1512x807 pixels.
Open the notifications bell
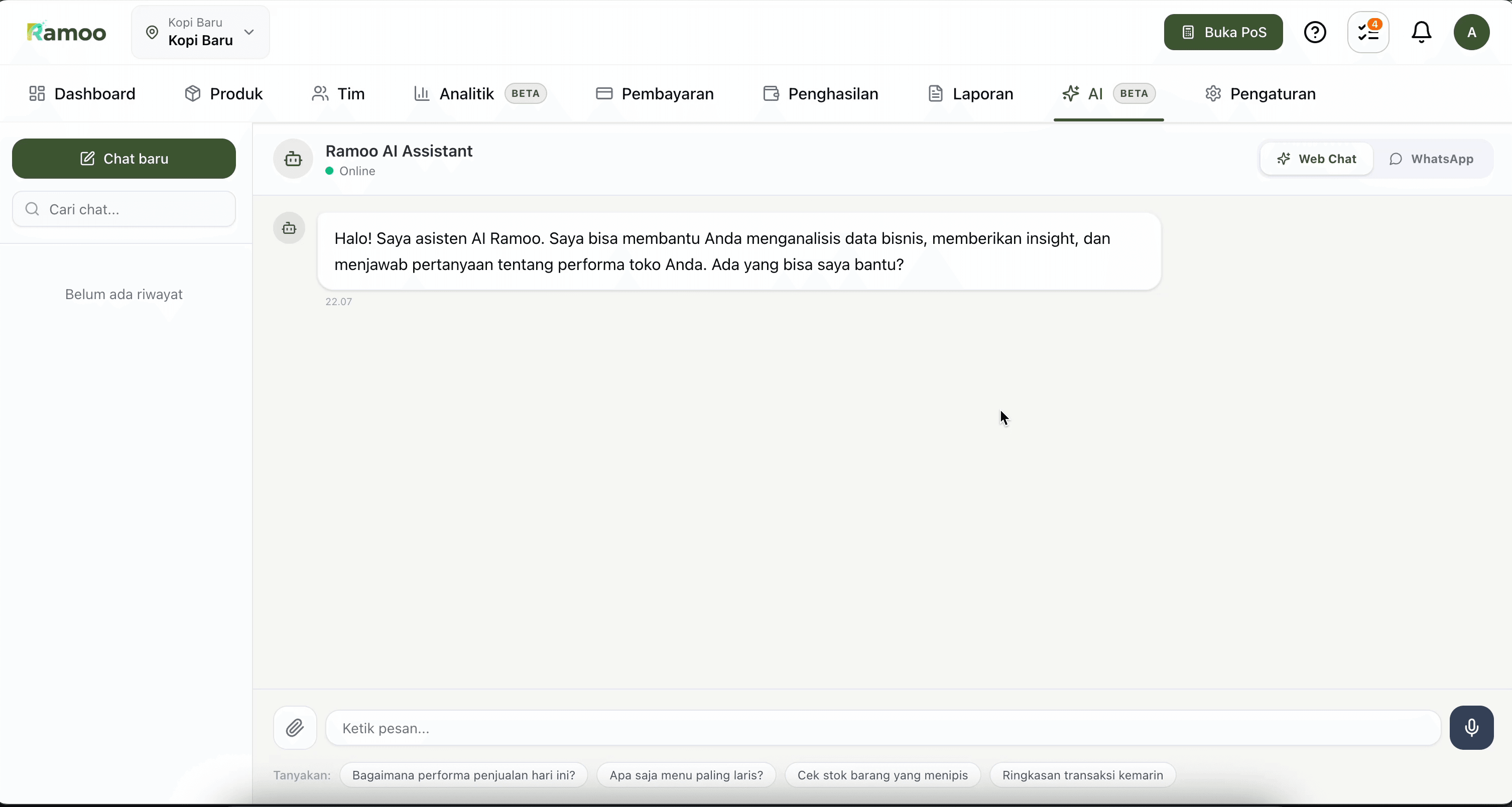point(1421,32)
